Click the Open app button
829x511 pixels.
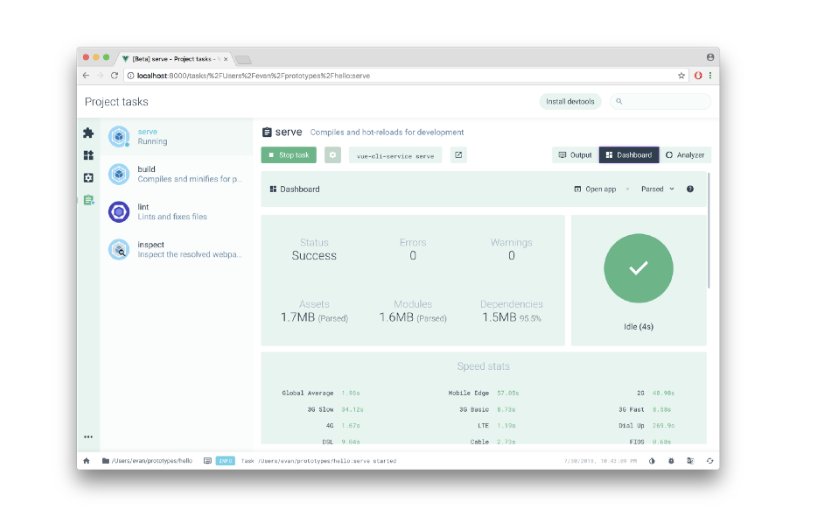pos(595,189)
